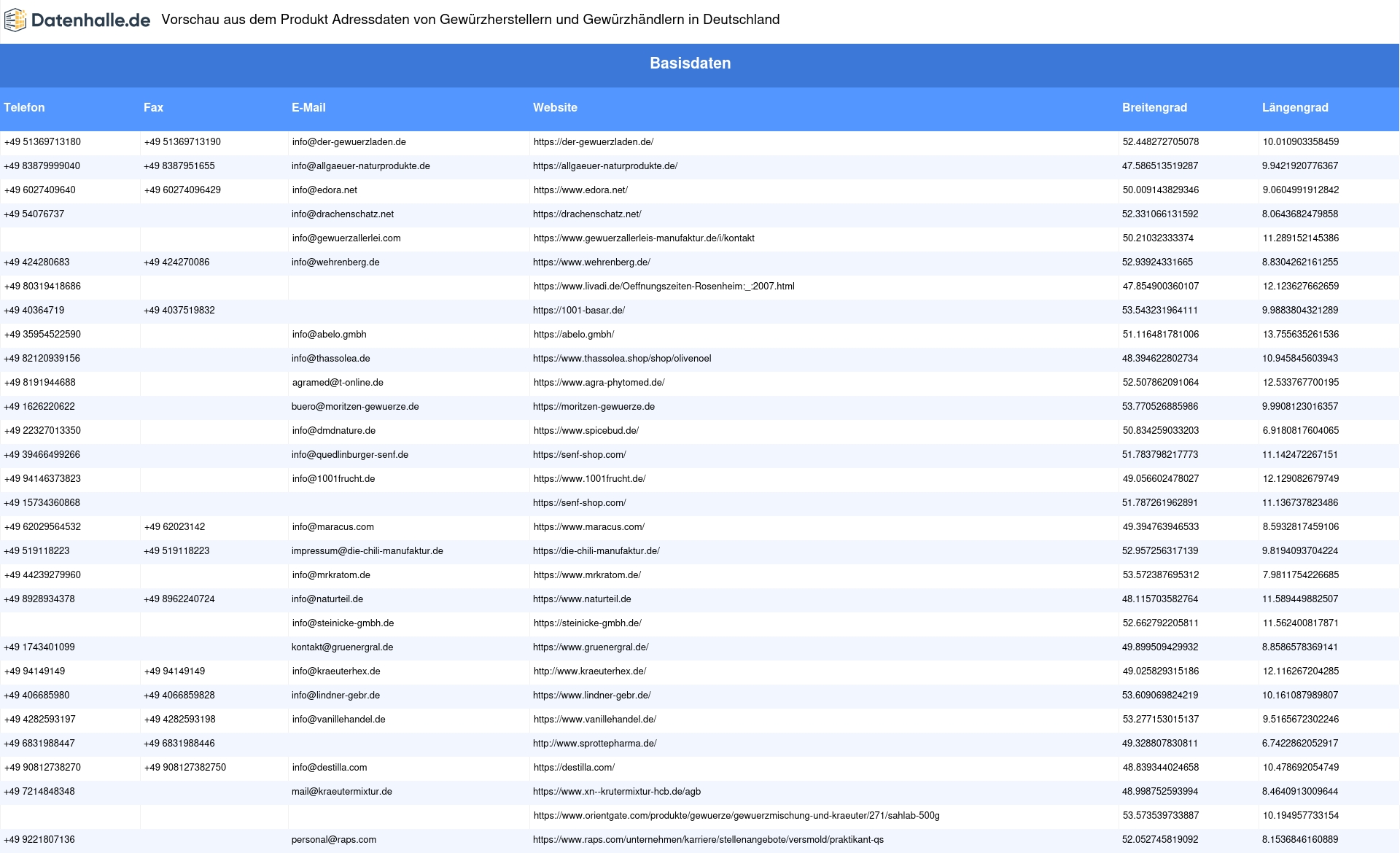Open the orientgate.com sahlab-500g link
The height and width of the screenshot is (853, 1400).
736,816
